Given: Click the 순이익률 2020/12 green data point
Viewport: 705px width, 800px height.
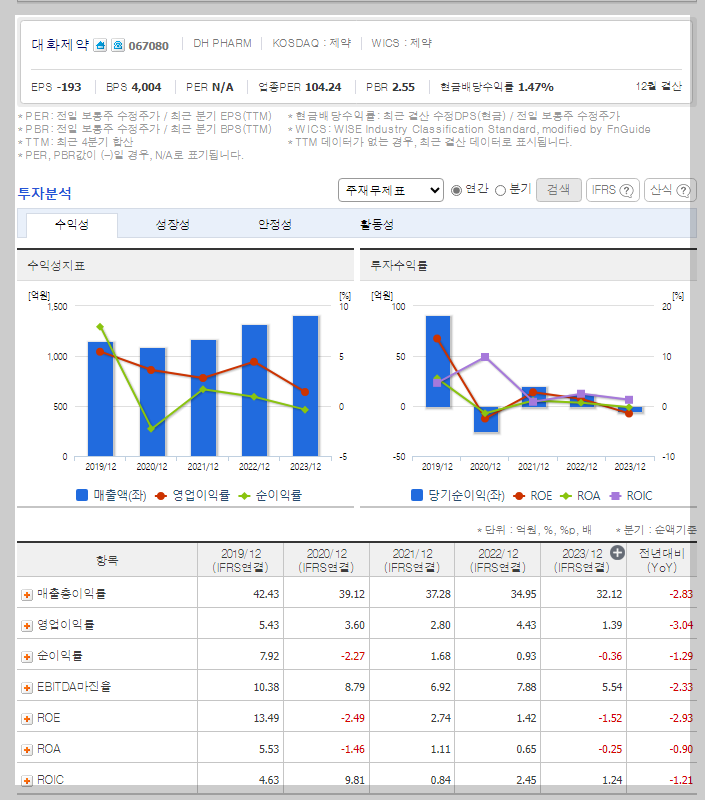Looking at the screenshot, I should (x=151, y=429).
